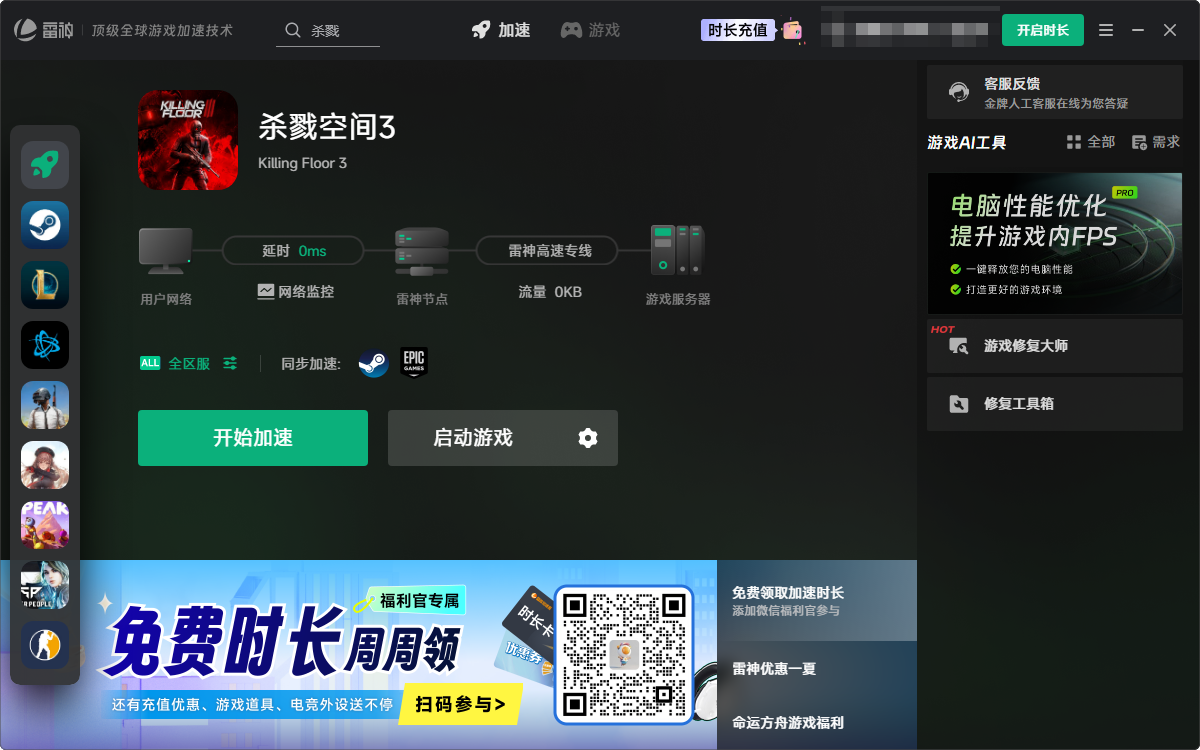Open the Steam platform in the sidebar

tap(45, 225)
